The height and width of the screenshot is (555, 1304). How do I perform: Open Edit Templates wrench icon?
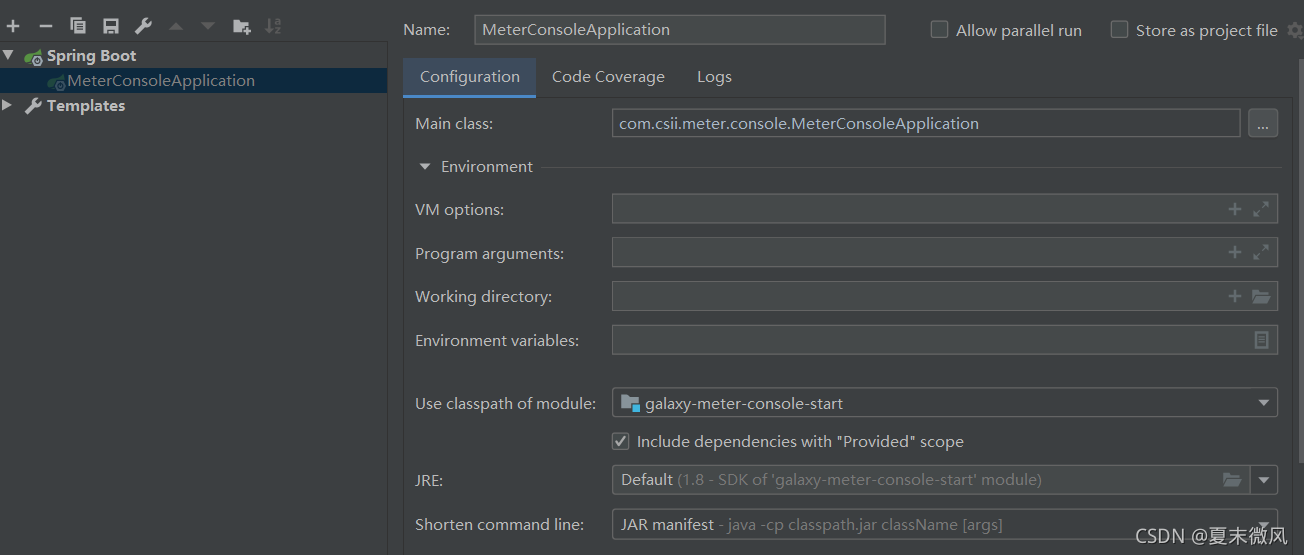tap(143, 26)
